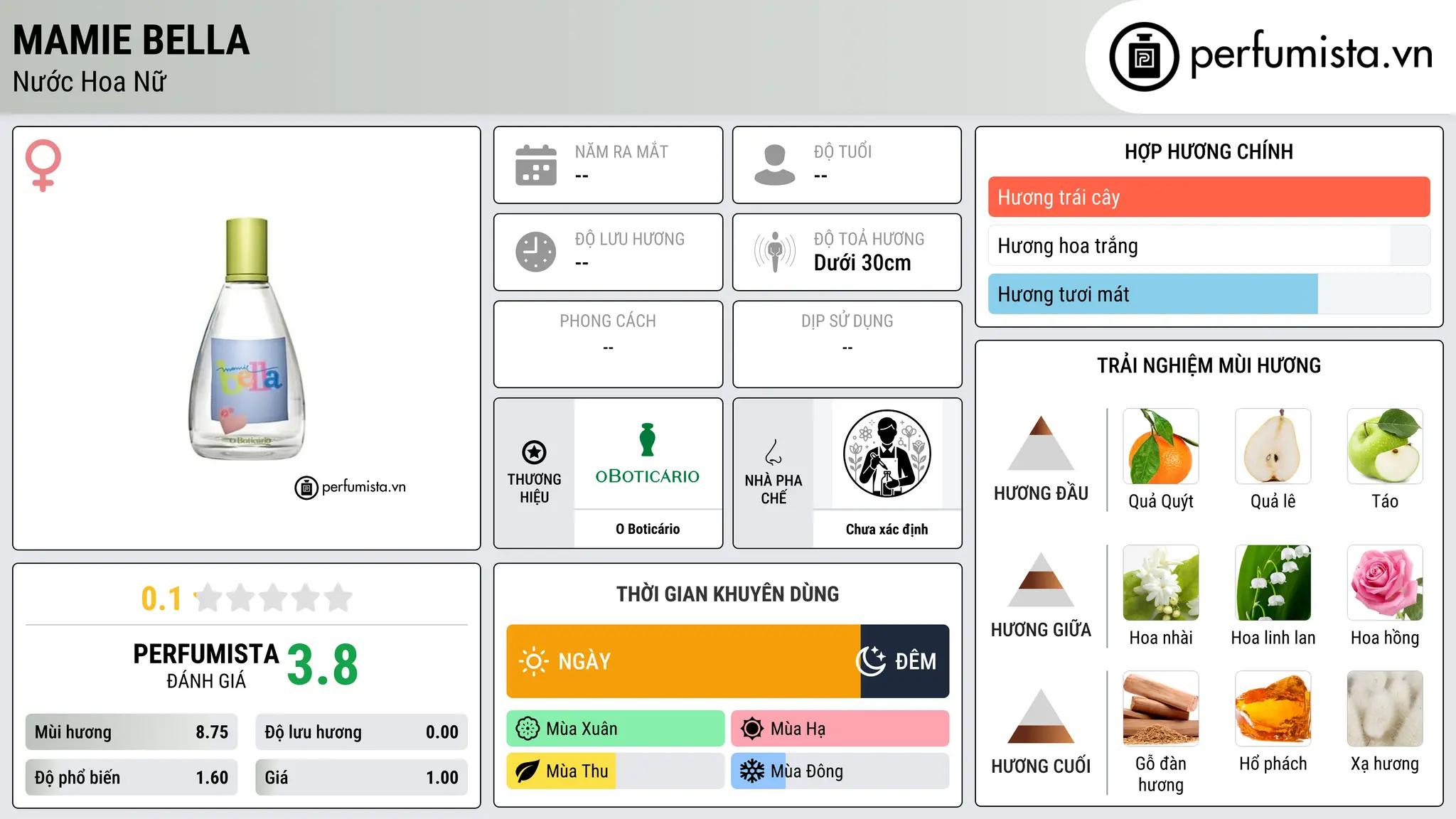Open the Hoa linh lan note image

1273,583
